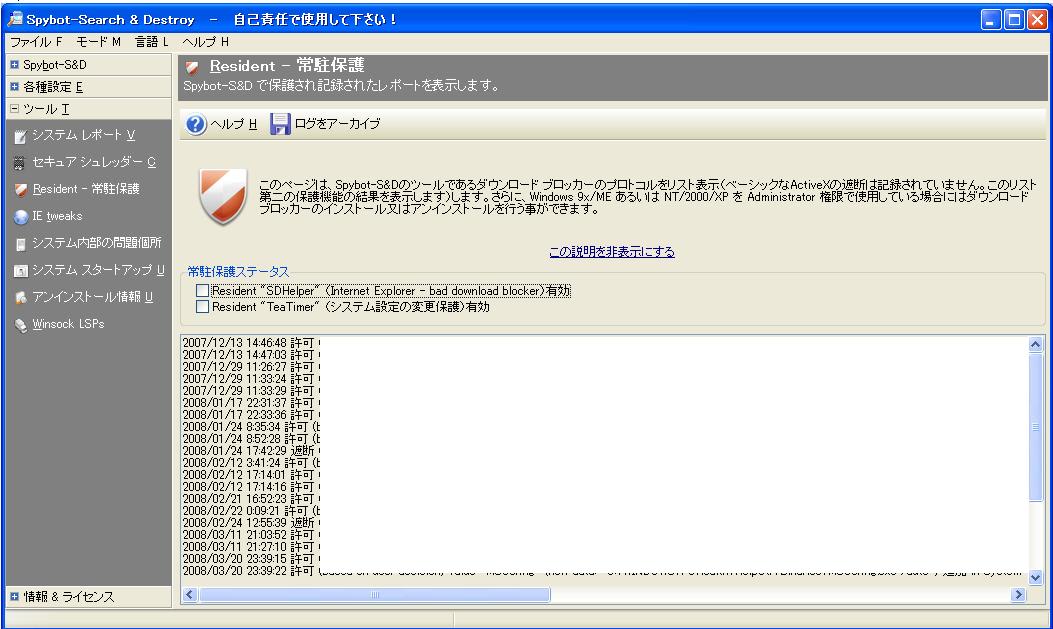This screenshot has height=629, width=1053.
Task: Click the ログをアーカイブ button label
Action: 337,124
